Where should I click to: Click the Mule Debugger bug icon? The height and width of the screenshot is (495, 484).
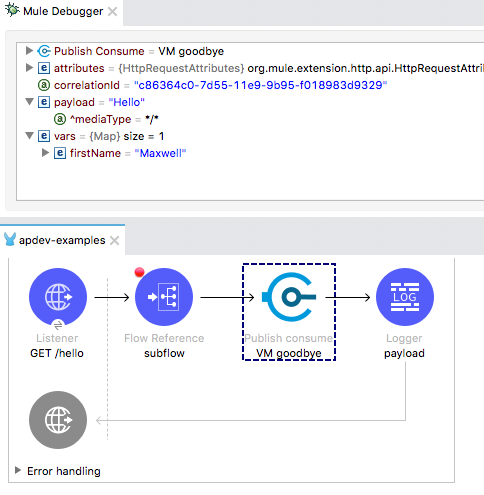(12, 10)
